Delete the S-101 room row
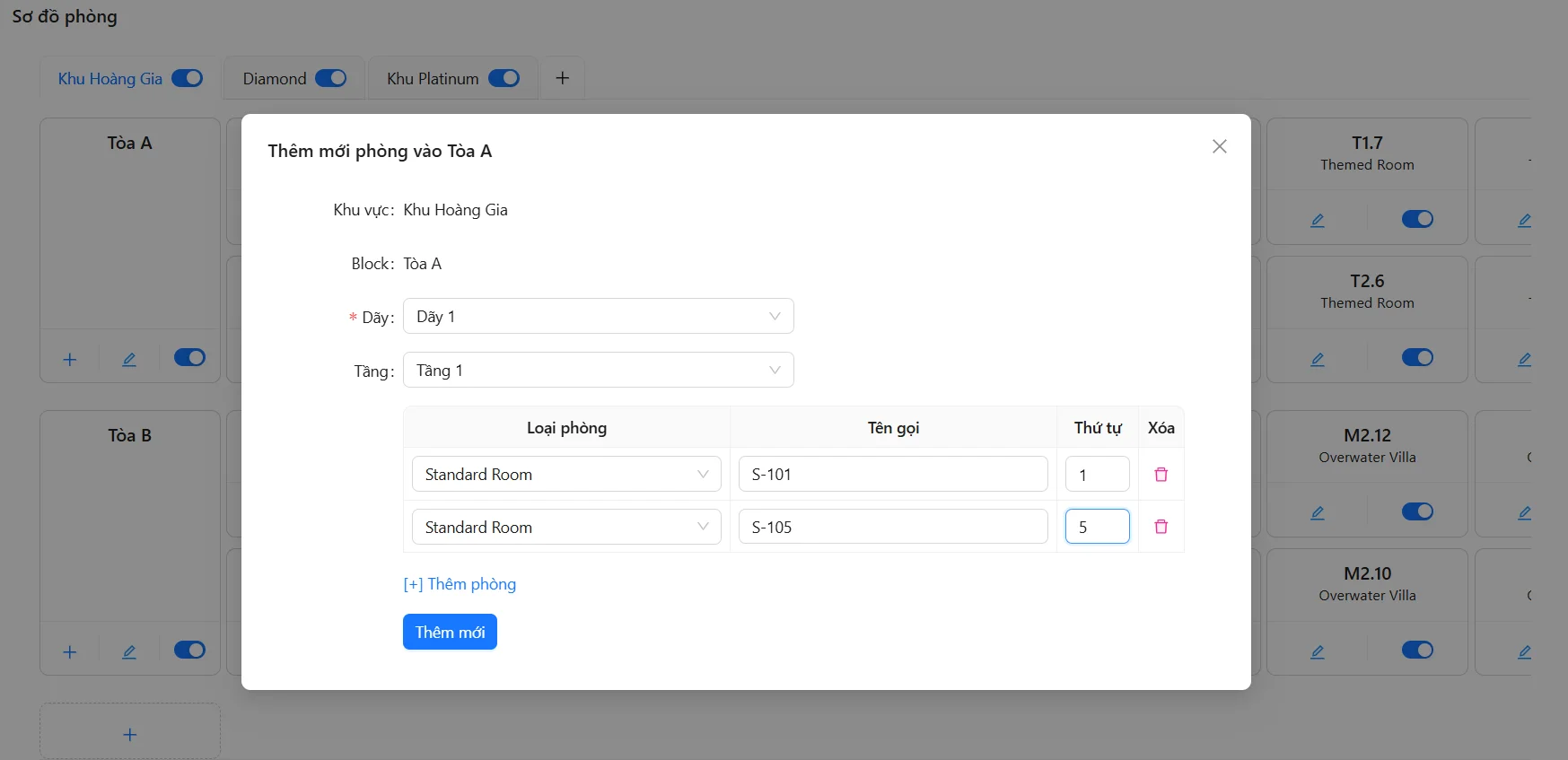The height and width of the screenshot is (760, 1568). tap(1161, 475)
